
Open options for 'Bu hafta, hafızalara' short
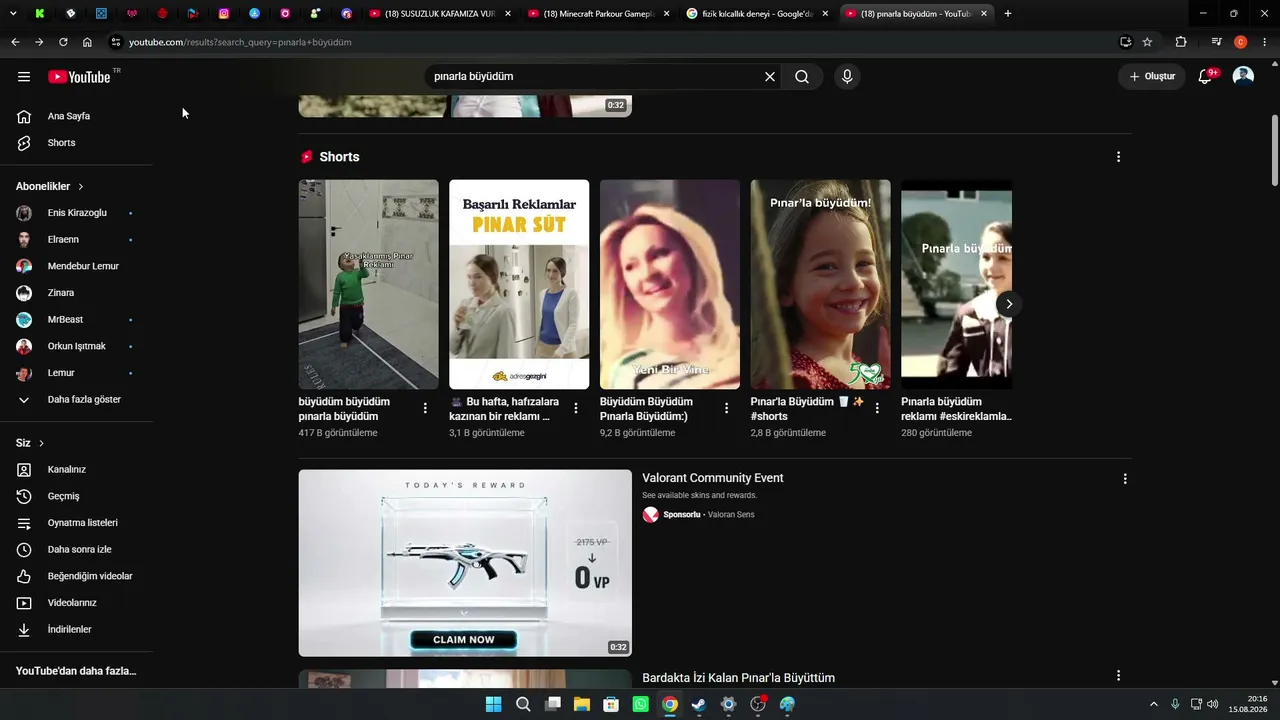[x=575, y=408]
